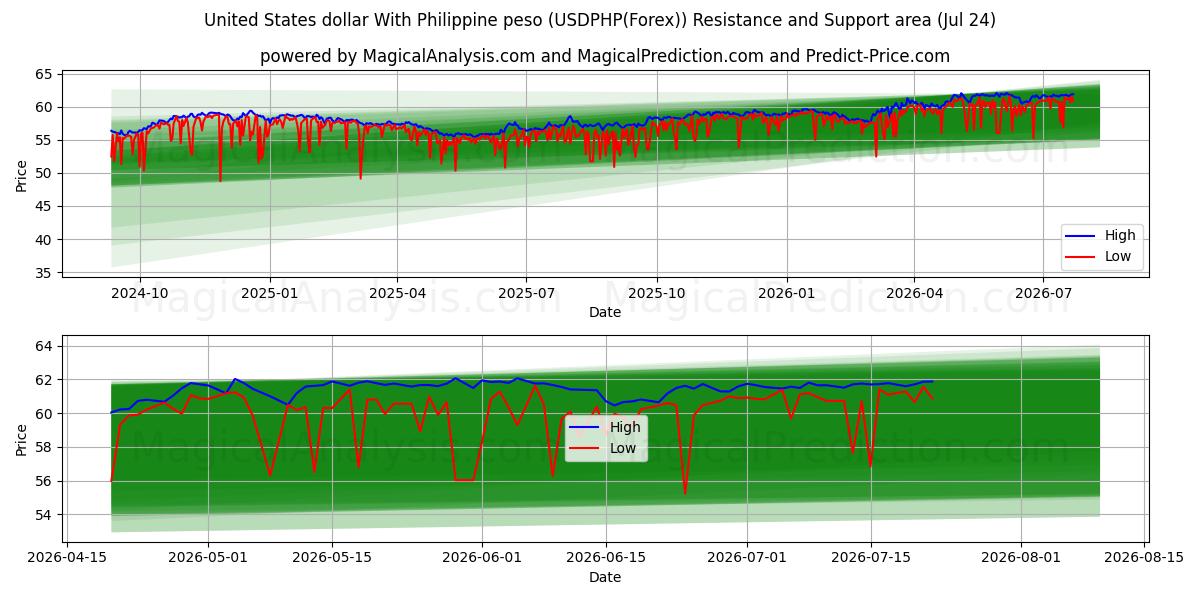Click the top chart 'Date' axis label
The image size is (1200, 600).
605,312
